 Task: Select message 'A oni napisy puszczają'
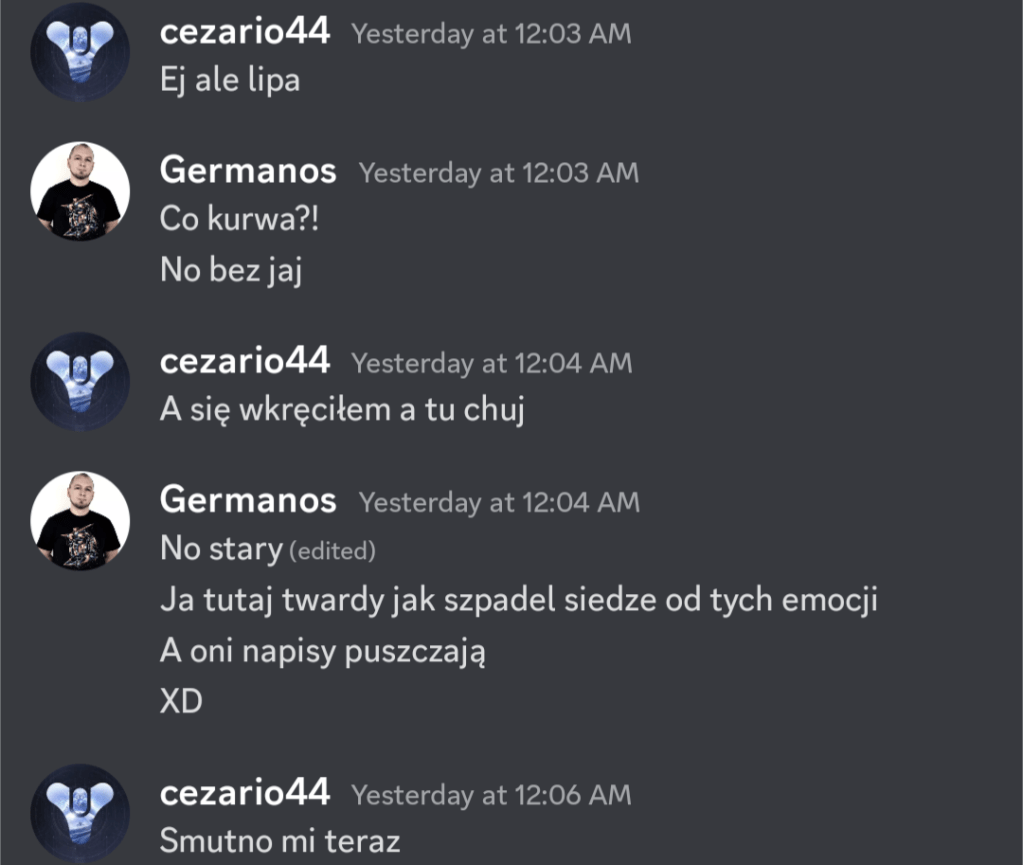pos(323,652)
